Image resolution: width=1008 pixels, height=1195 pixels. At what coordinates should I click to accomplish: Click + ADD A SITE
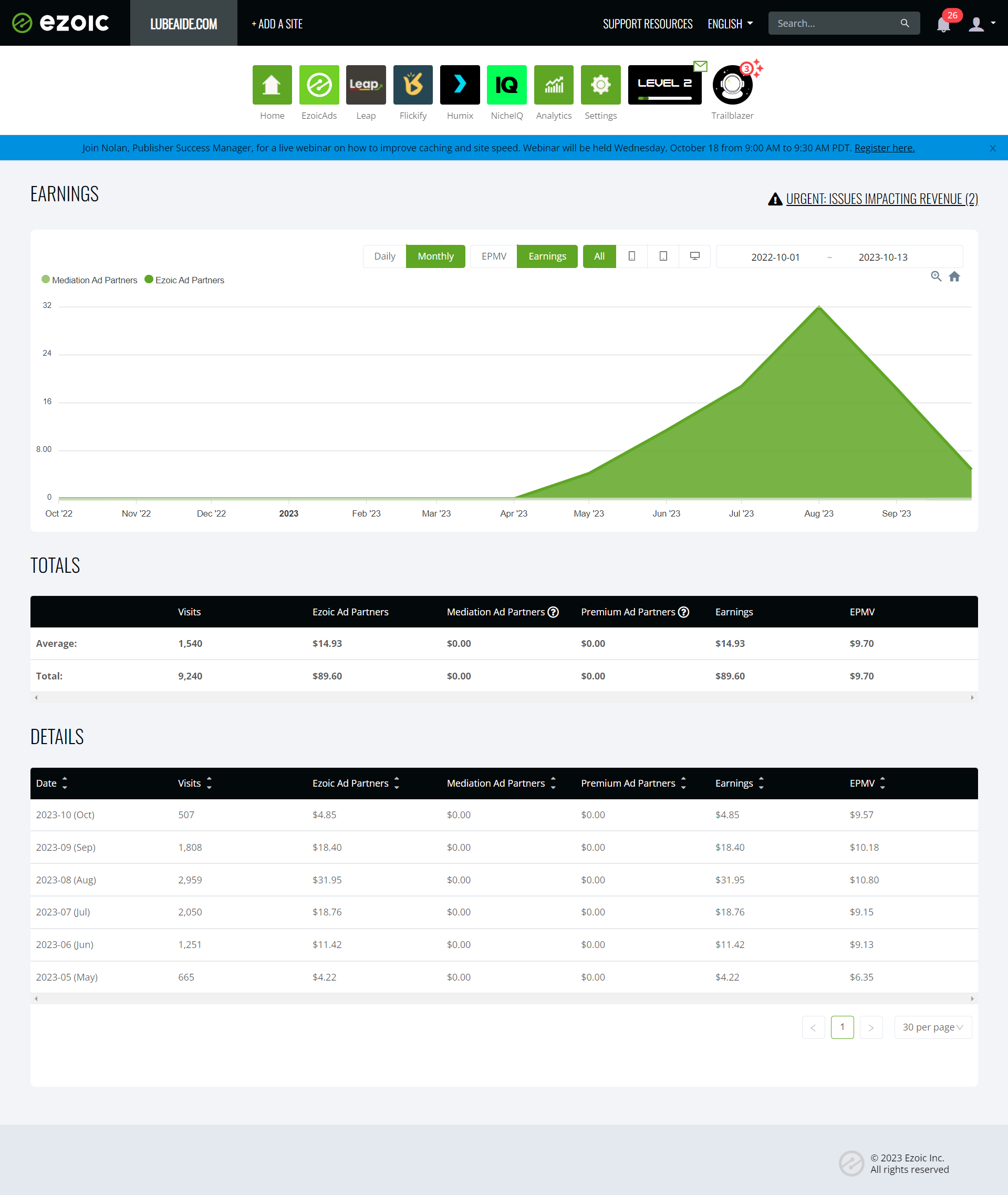[x=277, y=24]
